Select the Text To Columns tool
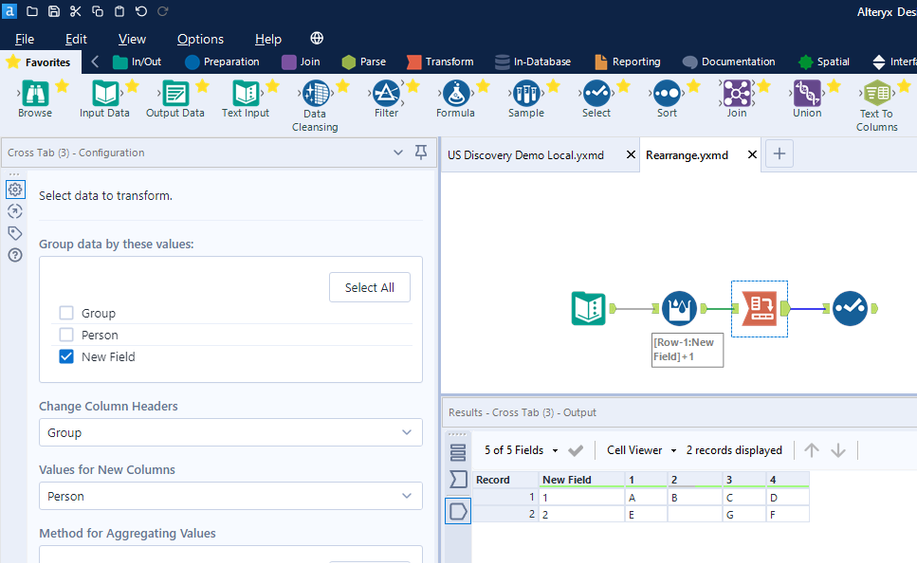Image resolution: width=917 pixels, height=563 pixels. tap(877, 106)
